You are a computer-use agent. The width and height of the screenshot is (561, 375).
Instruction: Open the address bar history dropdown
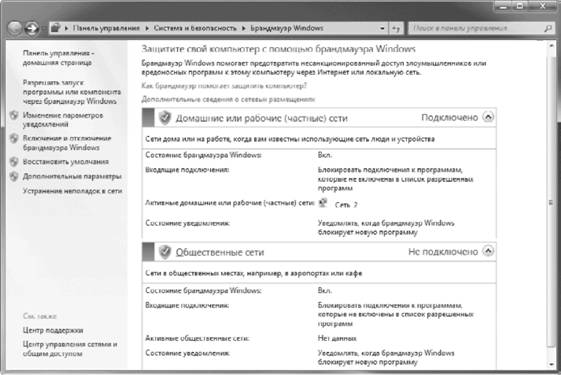[x=382, y=28]
